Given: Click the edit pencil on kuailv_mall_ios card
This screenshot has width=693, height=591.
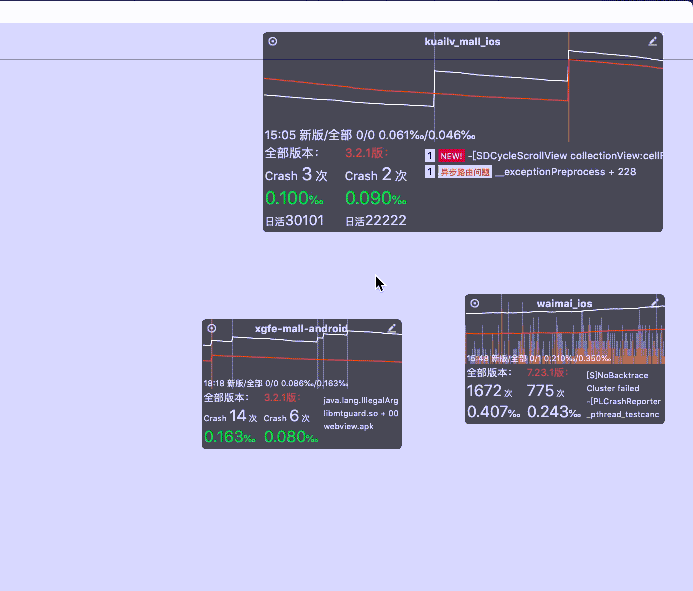Looking at the screenshot, I should coord(653,41).
